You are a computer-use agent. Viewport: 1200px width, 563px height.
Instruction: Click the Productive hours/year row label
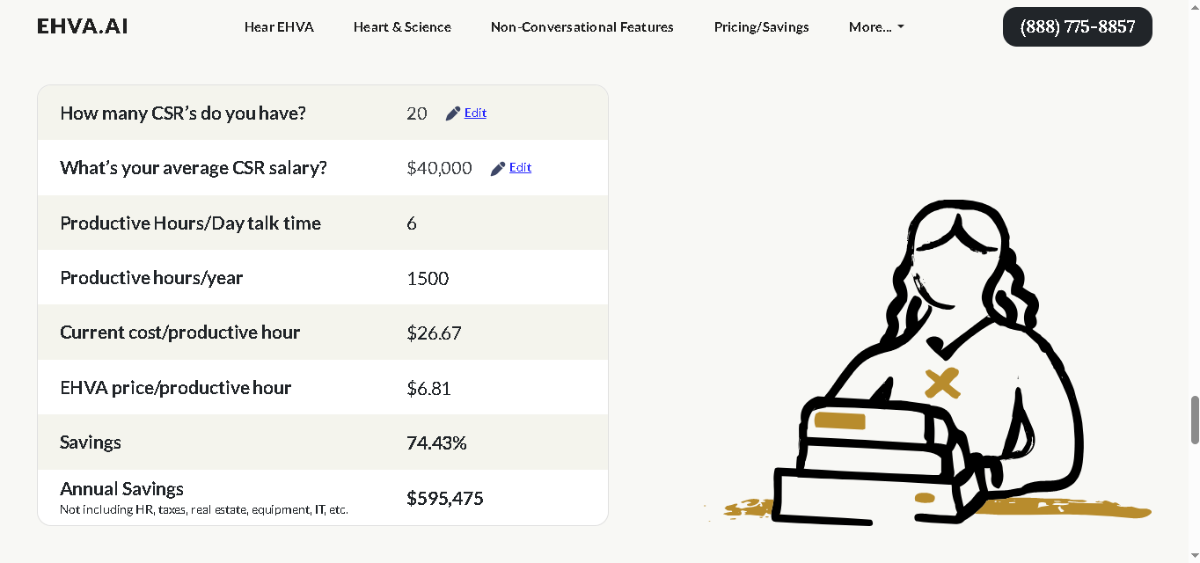click(x=151, y=278)
